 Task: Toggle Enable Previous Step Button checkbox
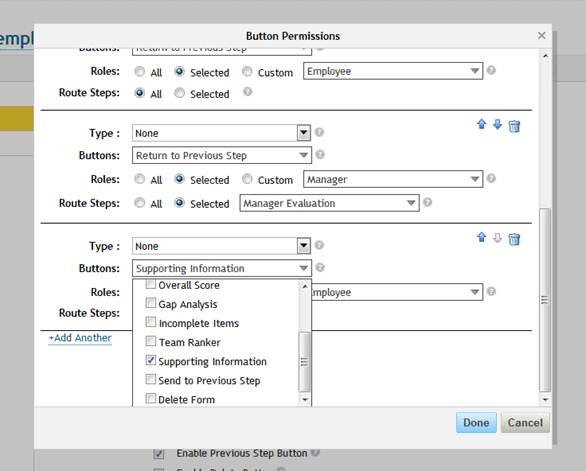click(x=158, y=453)
